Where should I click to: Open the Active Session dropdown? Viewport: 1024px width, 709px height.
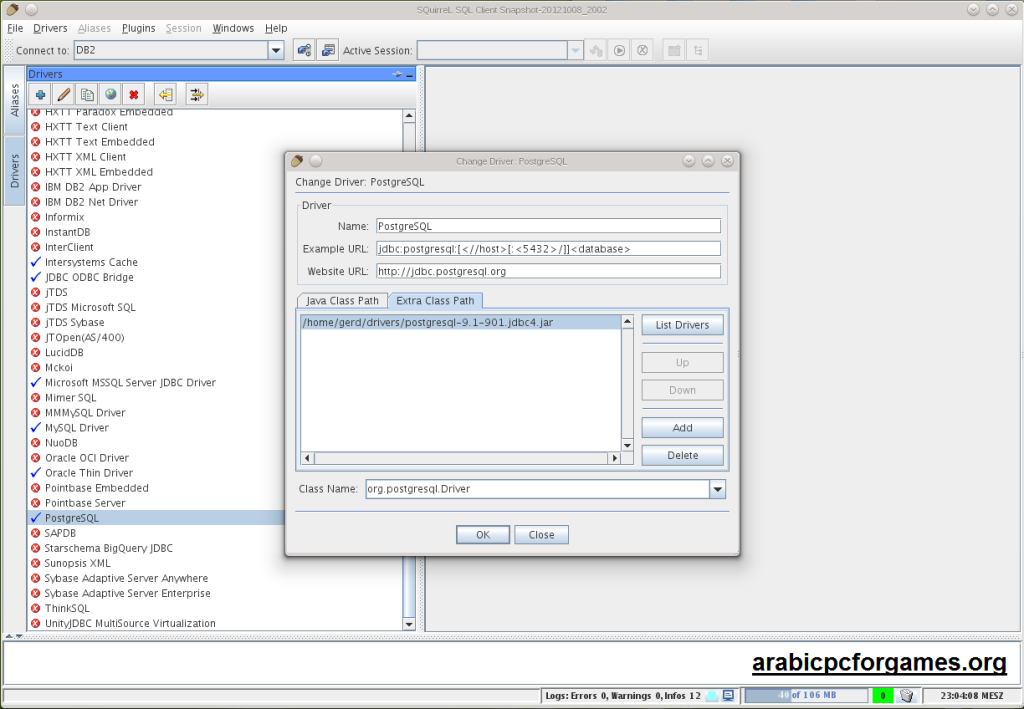(x=575, y=50)
